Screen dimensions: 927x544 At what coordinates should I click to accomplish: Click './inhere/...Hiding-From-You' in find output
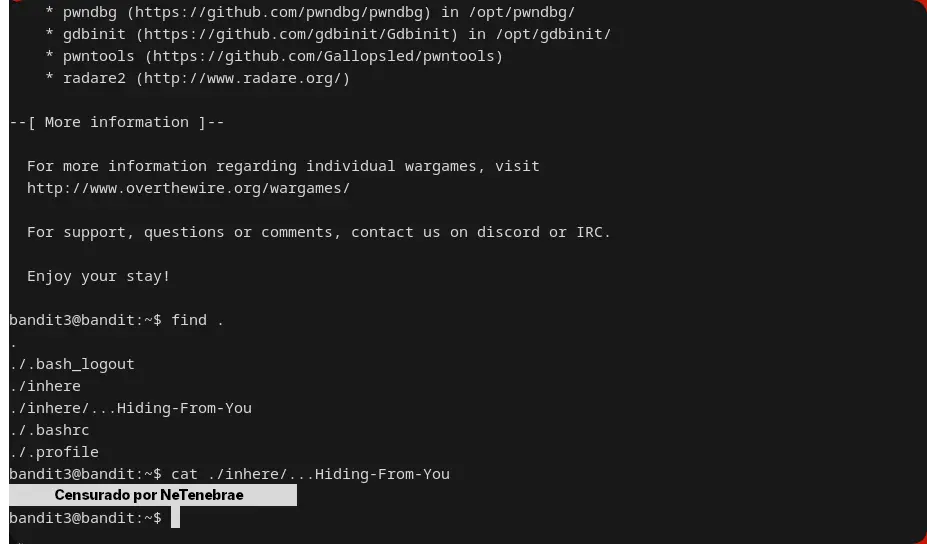[x=130, y=408]
